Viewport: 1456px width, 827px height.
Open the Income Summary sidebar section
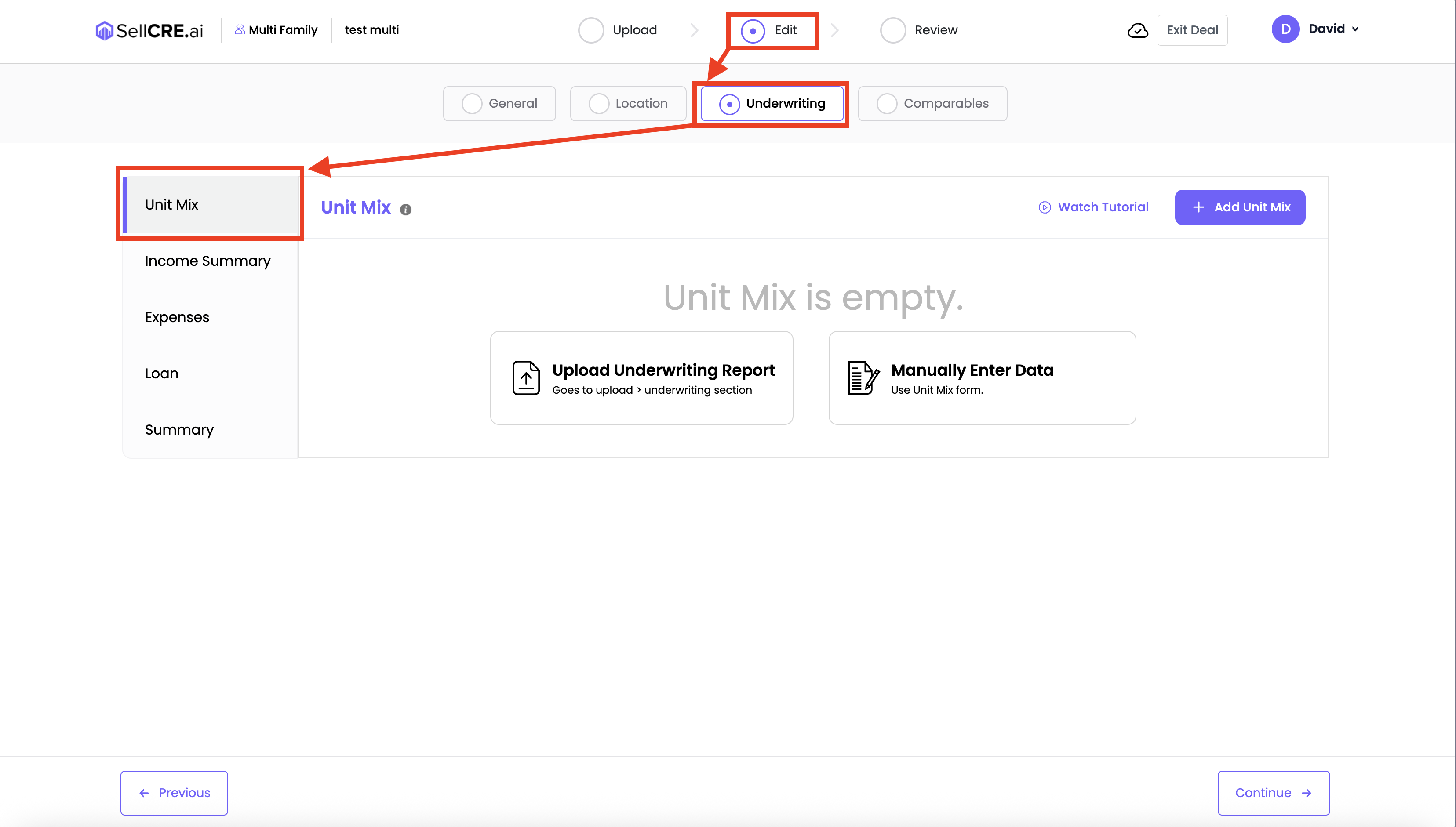[207, 261]
